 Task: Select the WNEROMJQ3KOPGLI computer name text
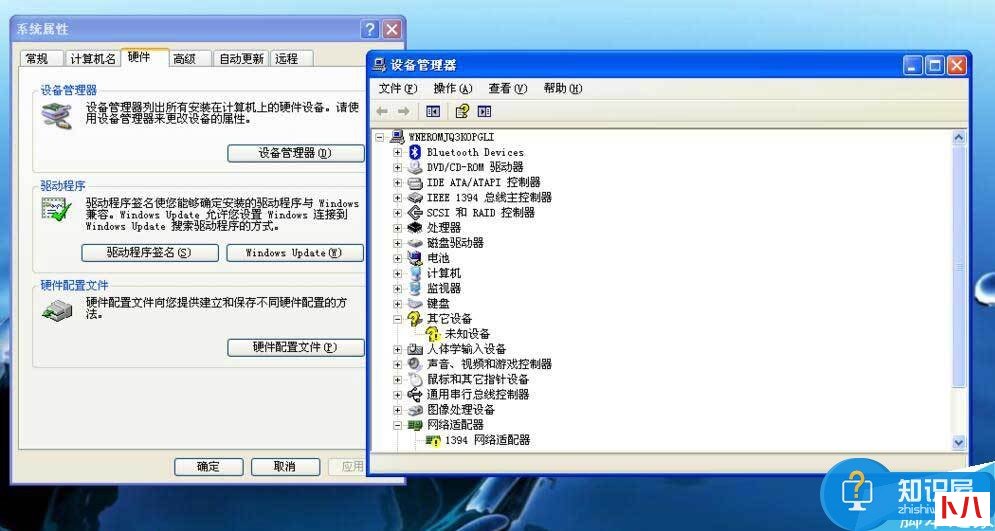pyautogui.click(x=452, y=137)
